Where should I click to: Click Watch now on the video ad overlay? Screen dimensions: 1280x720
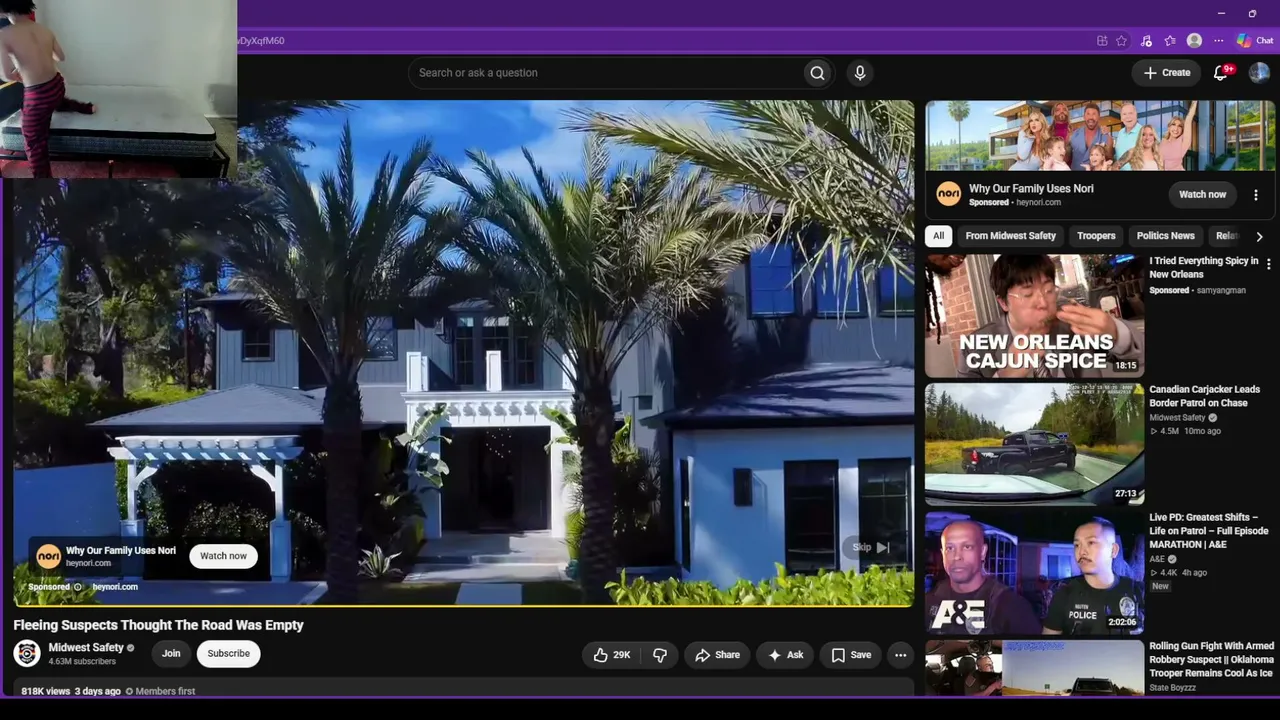pos(223,556)
